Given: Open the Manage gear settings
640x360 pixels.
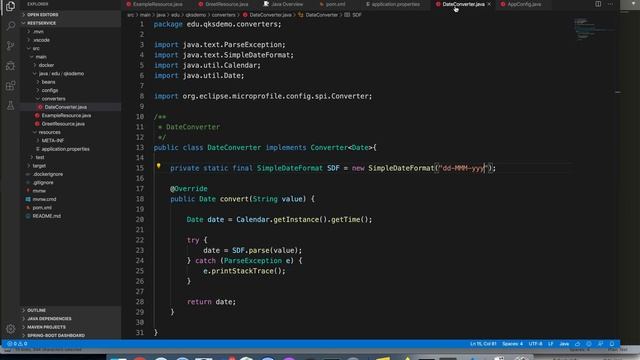Looking at the screenshot, I should [10, 328].
